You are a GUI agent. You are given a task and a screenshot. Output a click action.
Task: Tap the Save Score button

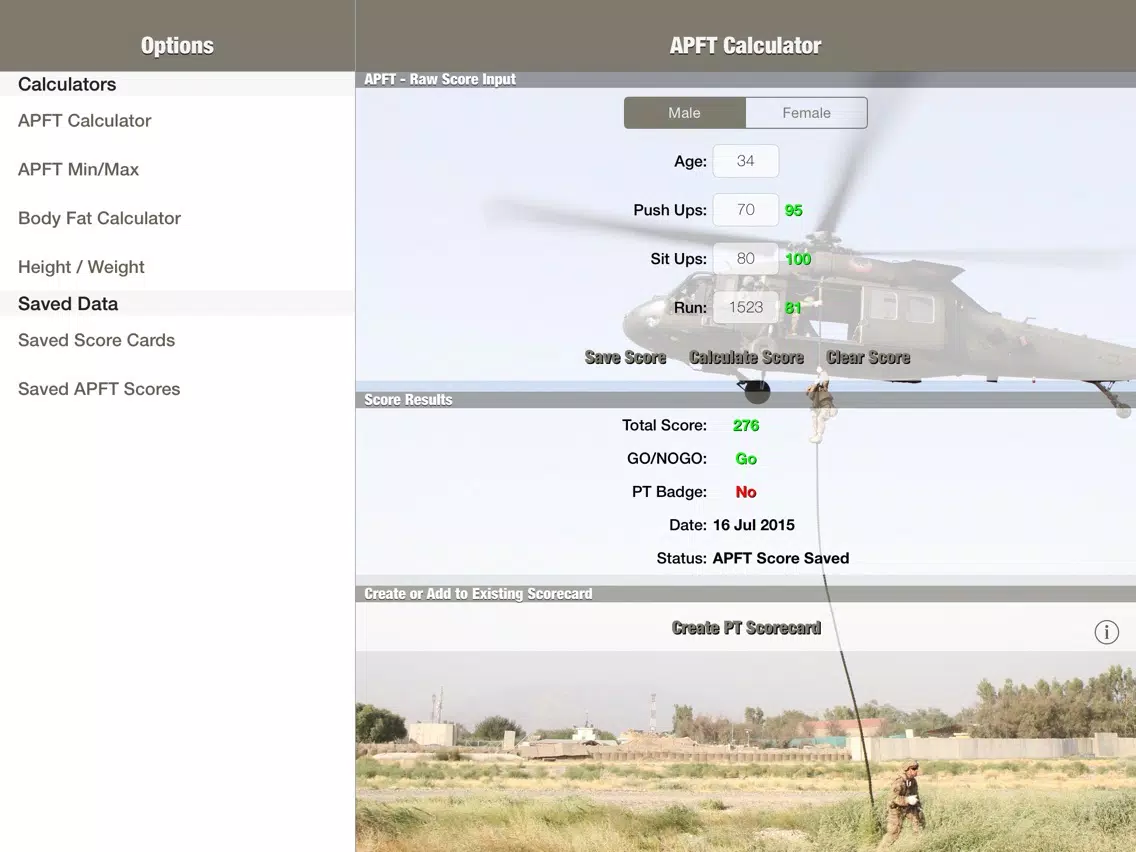click(x=625, y=357)
